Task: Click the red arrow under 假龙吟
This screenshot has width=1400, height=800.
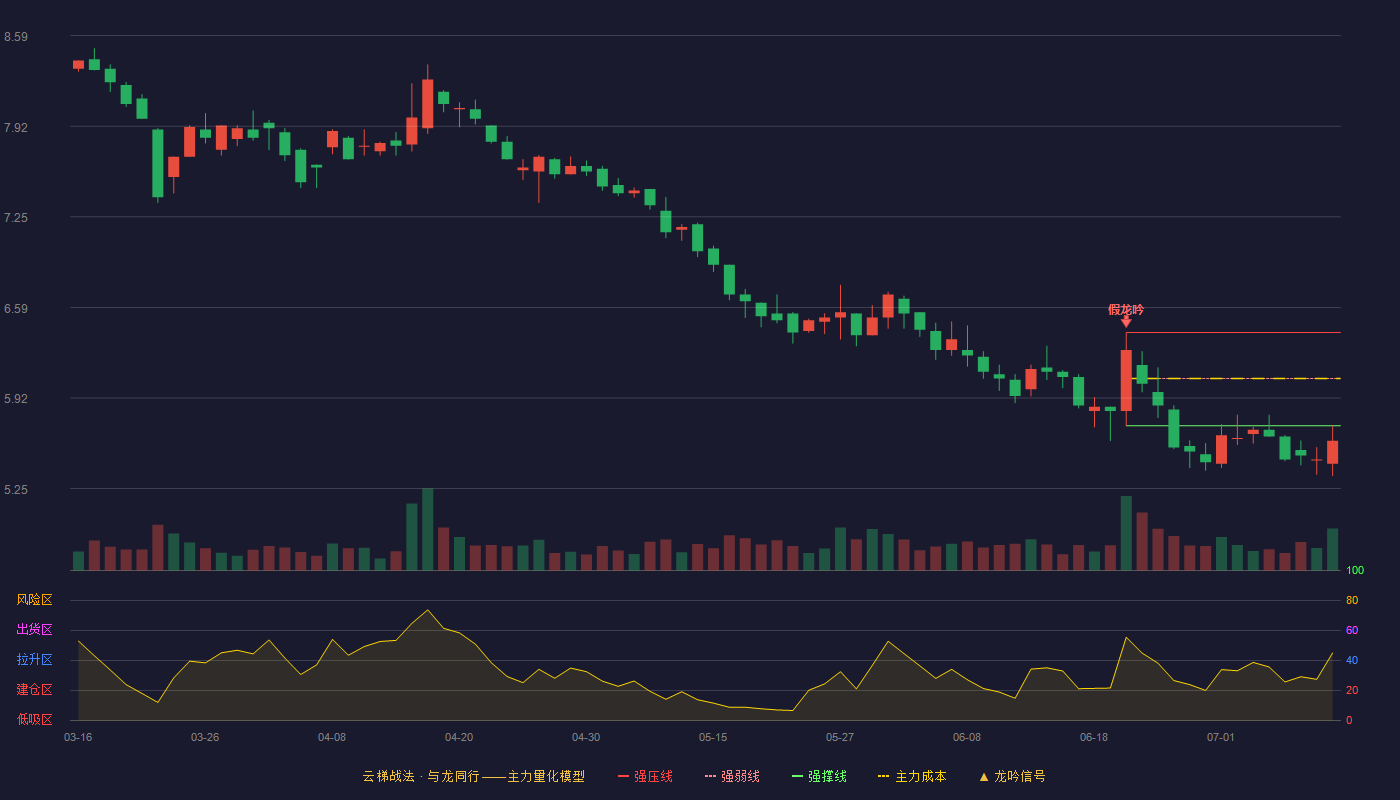Action: point(1126,322)
